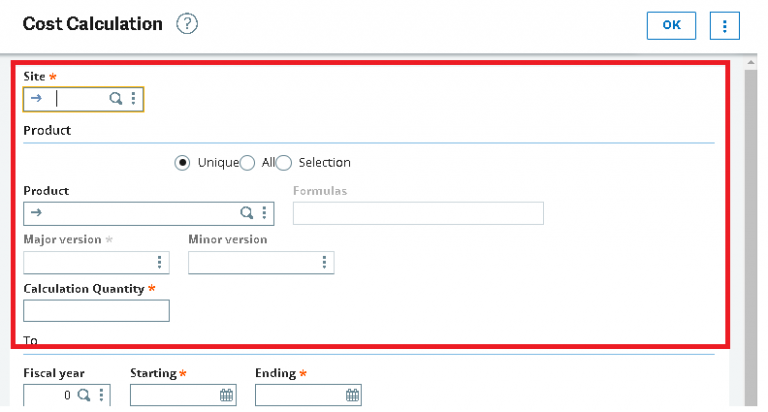
Task: Click the Site field arrow icon
Action: [37, 99]
